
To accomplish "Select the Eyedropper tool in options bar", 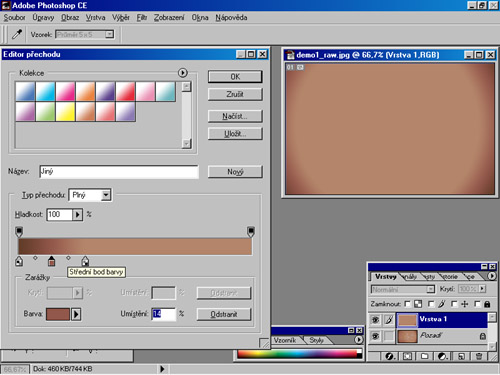I will pyautogui.click(x=17, y=34).
